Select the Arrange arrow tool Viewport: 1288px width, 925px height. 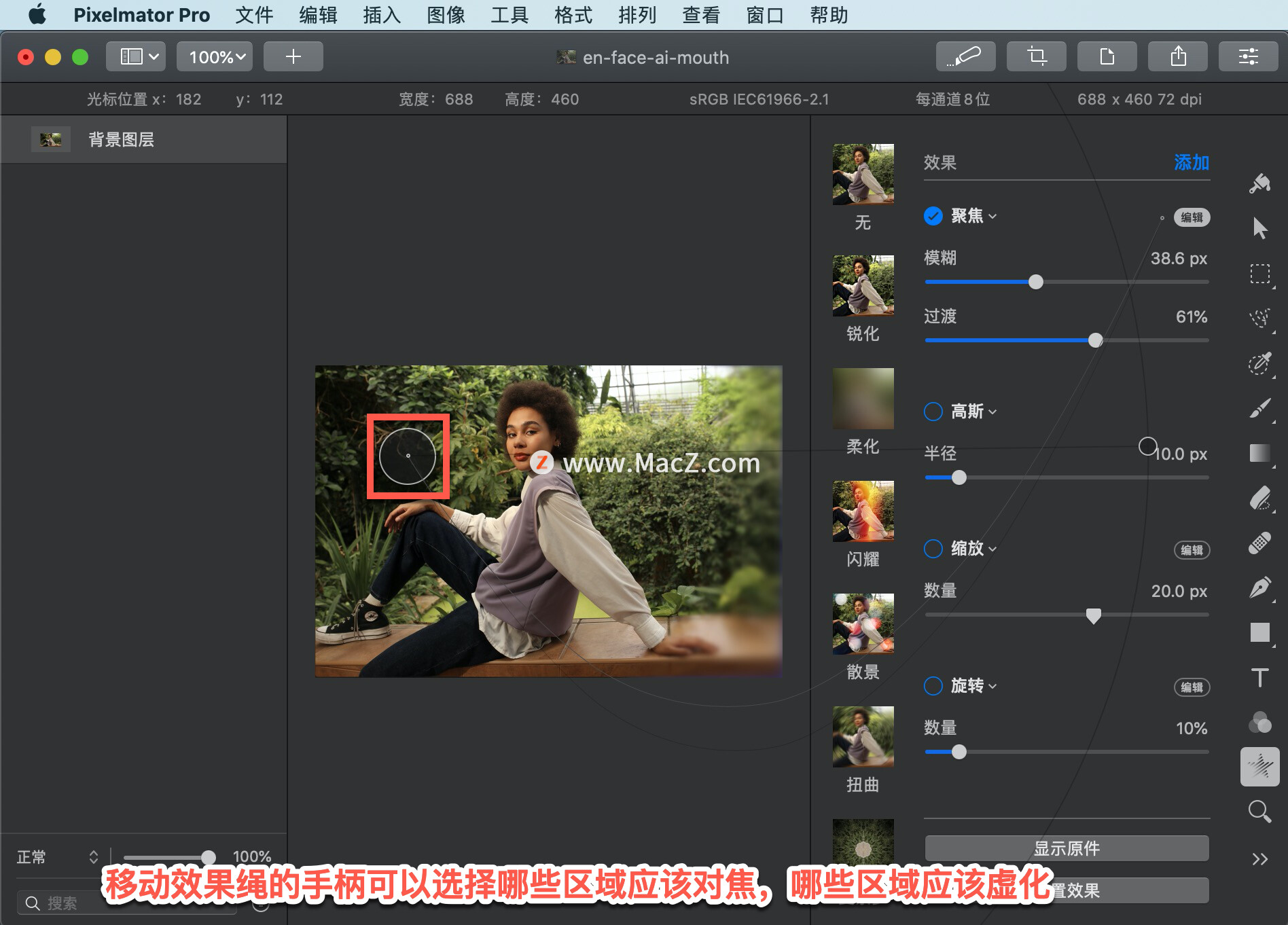1260,228
